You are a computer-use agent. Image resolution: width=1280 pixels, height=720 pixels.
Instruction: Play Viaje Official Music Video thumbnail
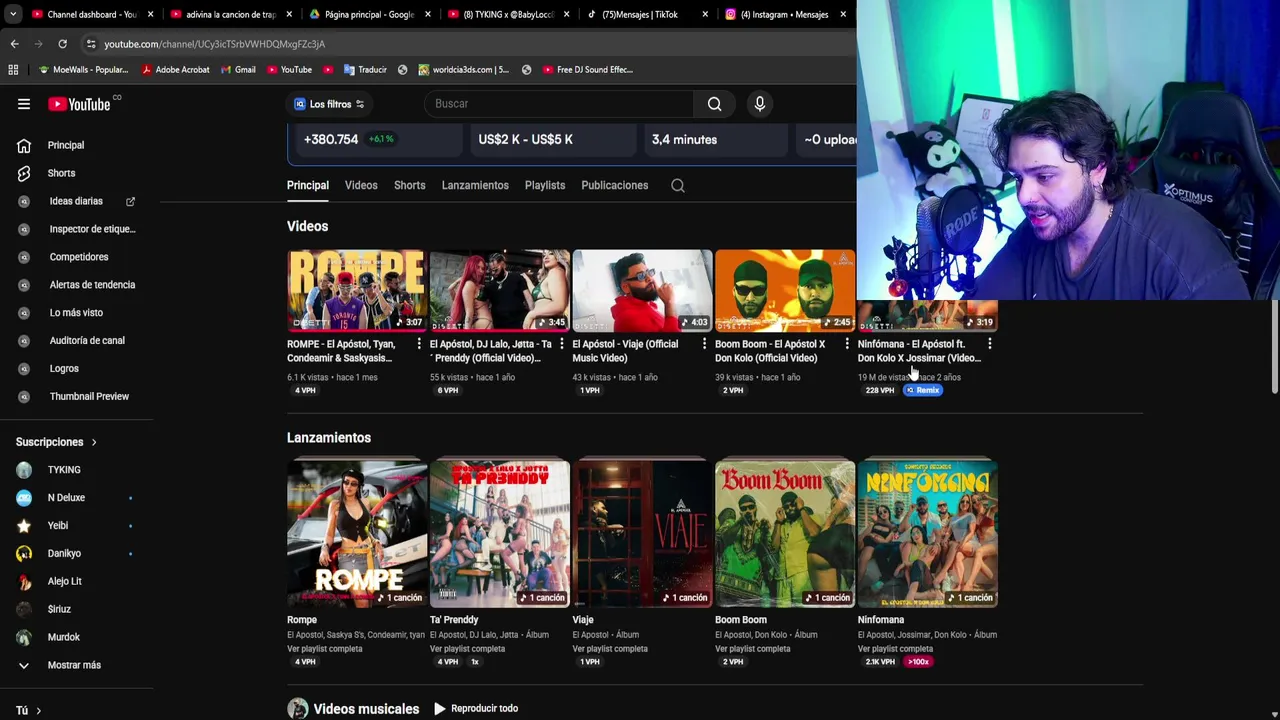coord(642,290)
